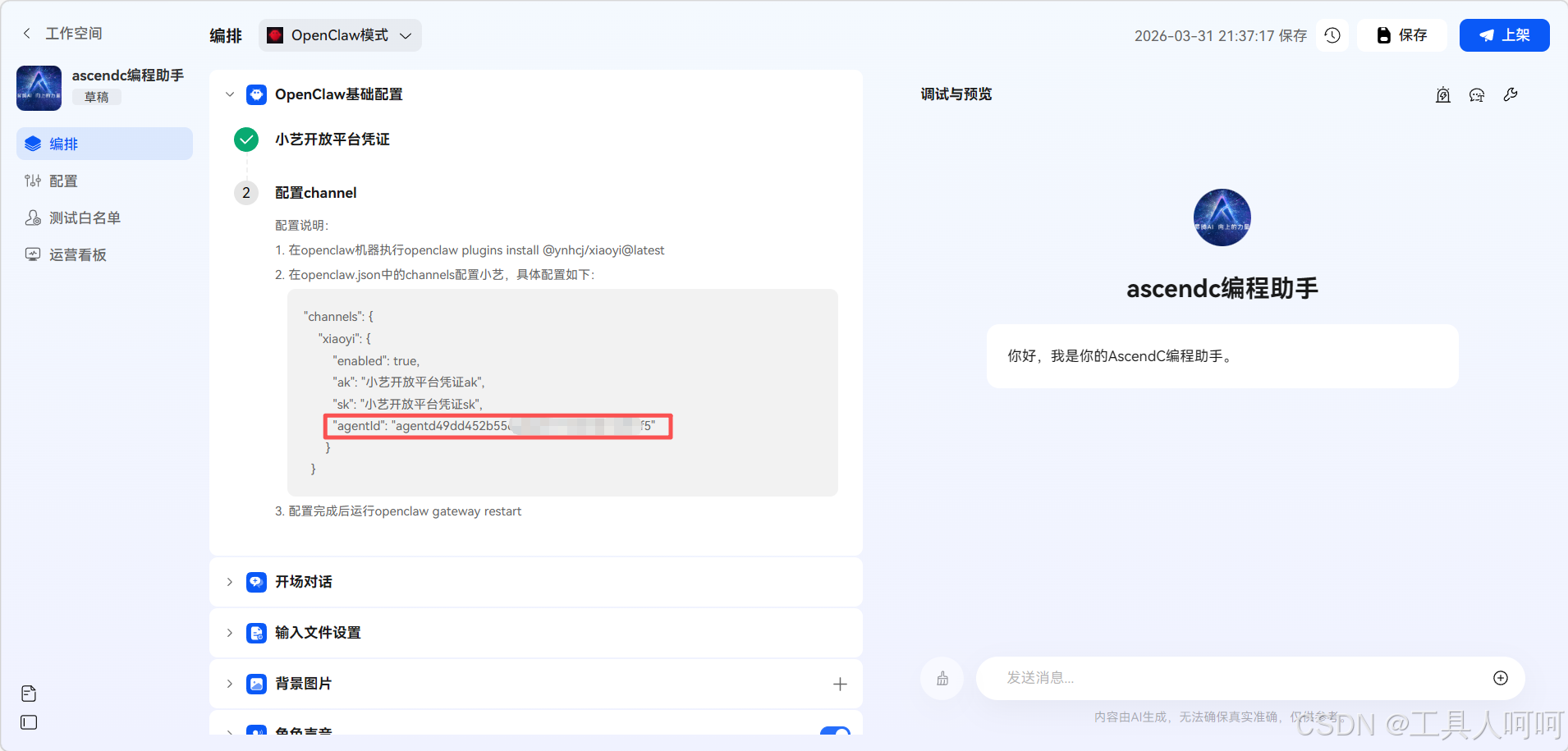Click the note icon at bottom left
Image resolution: width=1568 pixels, height=751 pixels.
28,694
